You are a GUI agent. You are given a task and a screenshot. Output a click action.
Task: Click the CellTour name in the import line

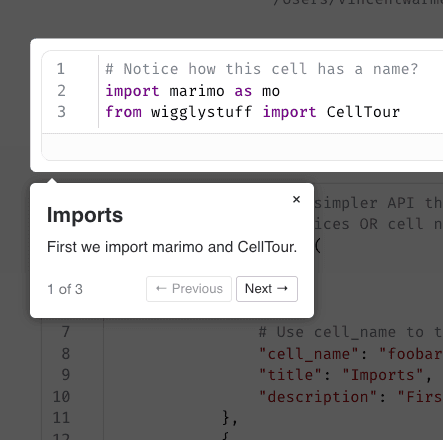tap(363, 112)
